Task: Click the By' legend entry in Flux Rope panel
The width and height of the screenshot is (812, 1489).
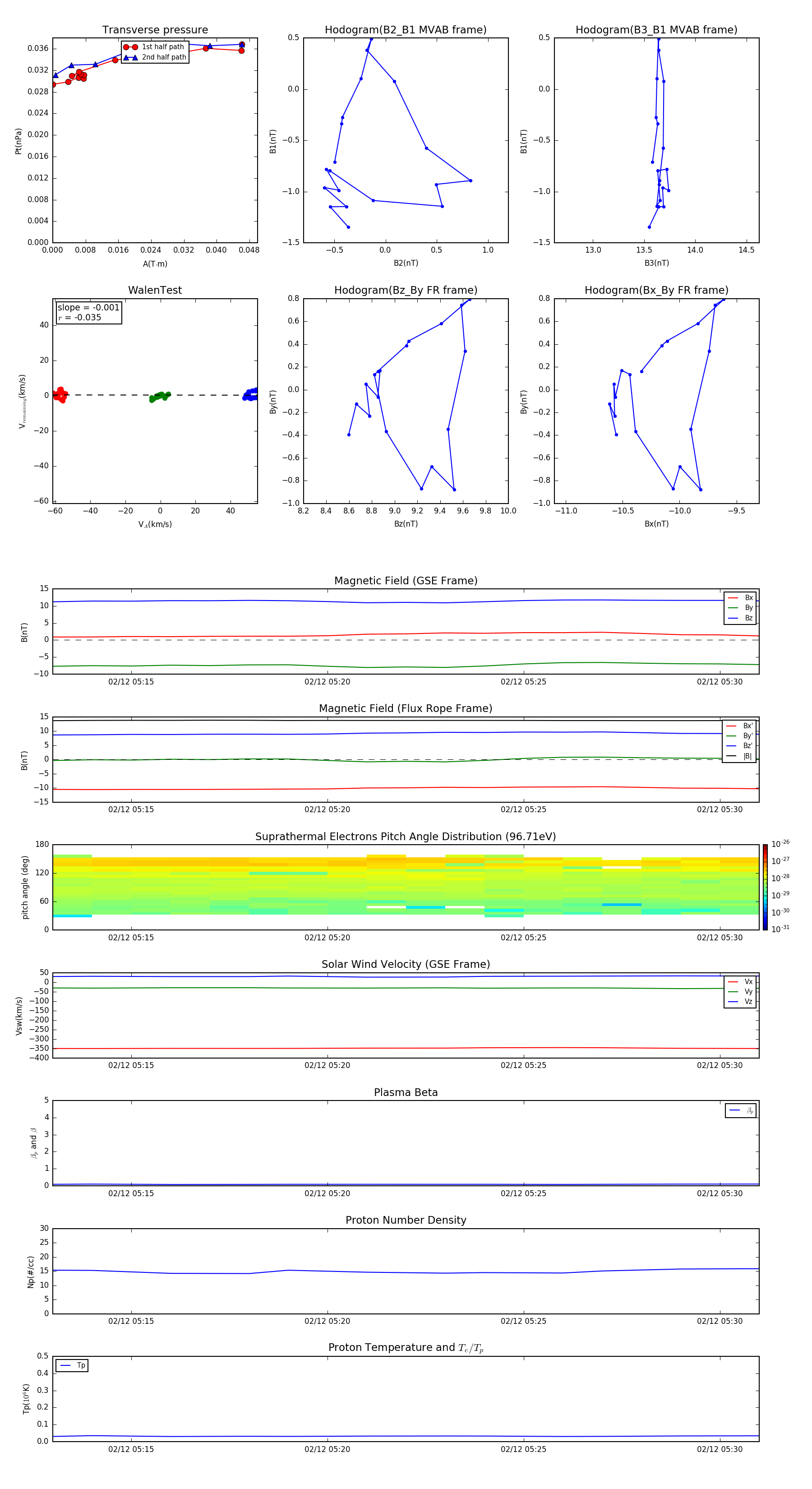Action: point(739,736)
